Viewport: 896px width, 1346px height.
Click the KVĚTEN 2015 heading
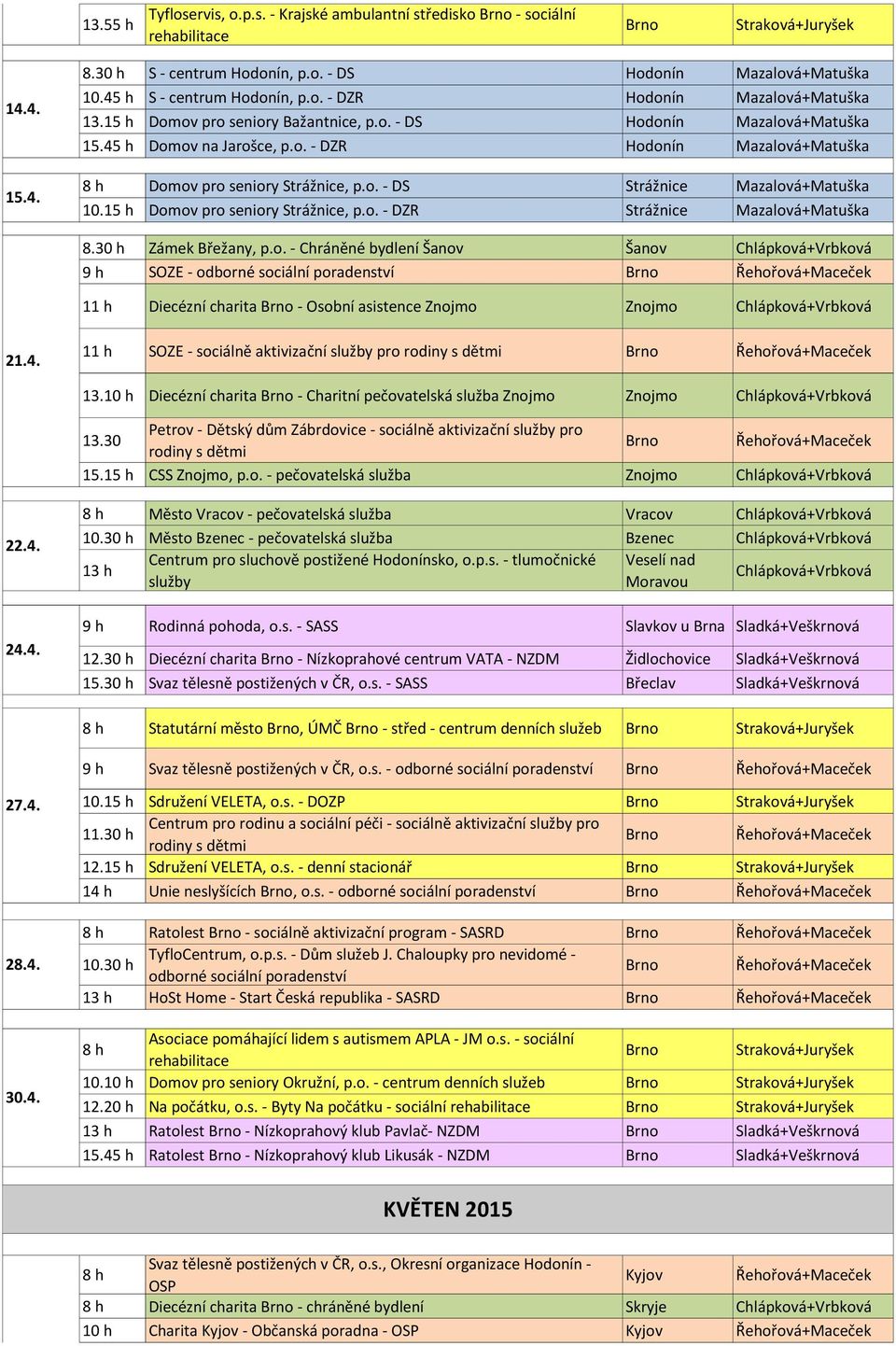point(448,1210)
